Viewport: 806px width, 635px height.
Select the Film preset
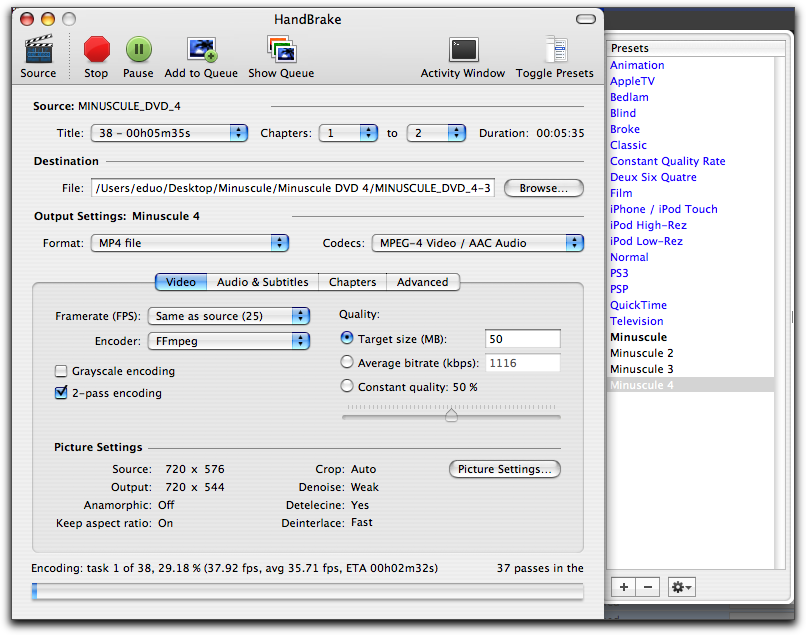tap(690, 193)
